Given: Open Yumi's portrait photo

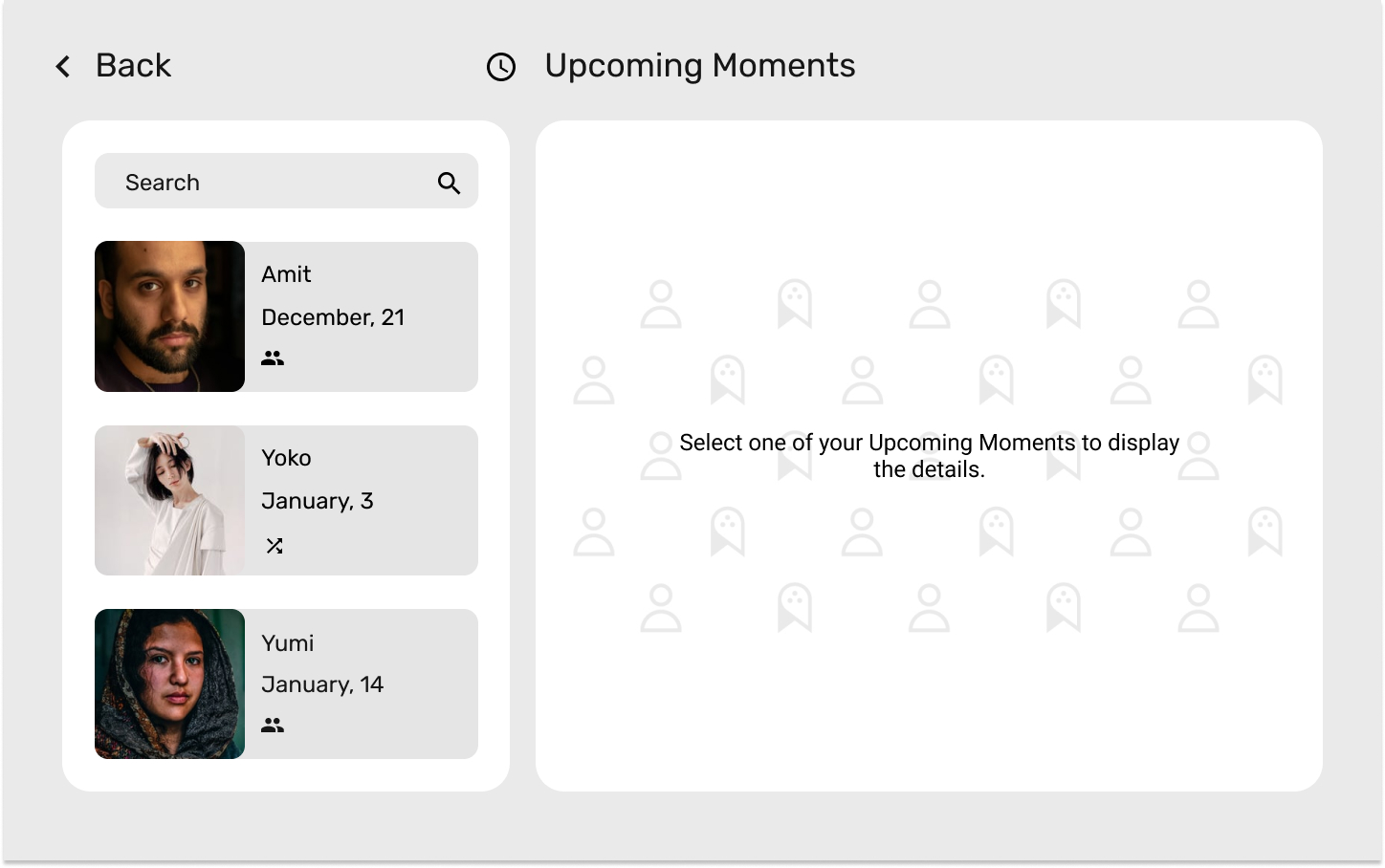Looking at the screenshot, I should tap(169, 684).
